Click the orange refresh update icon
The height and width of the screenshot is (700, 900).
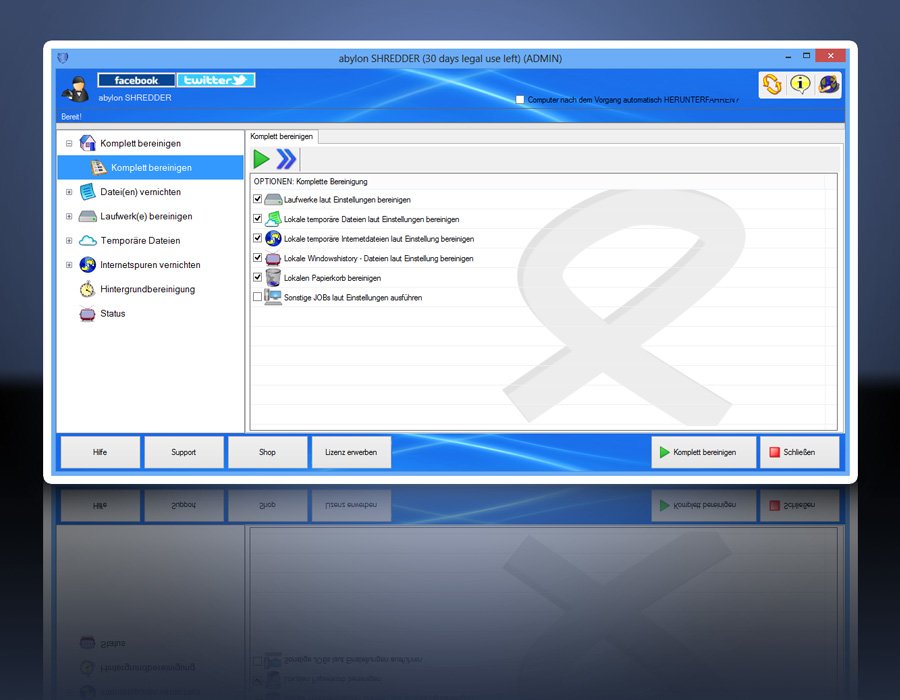pos(772,85)
